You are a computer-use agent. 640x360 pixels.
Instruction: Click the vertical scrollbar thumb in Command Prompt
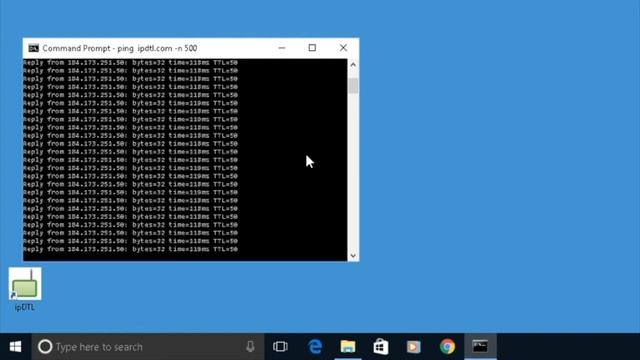[x=353, y=86]
